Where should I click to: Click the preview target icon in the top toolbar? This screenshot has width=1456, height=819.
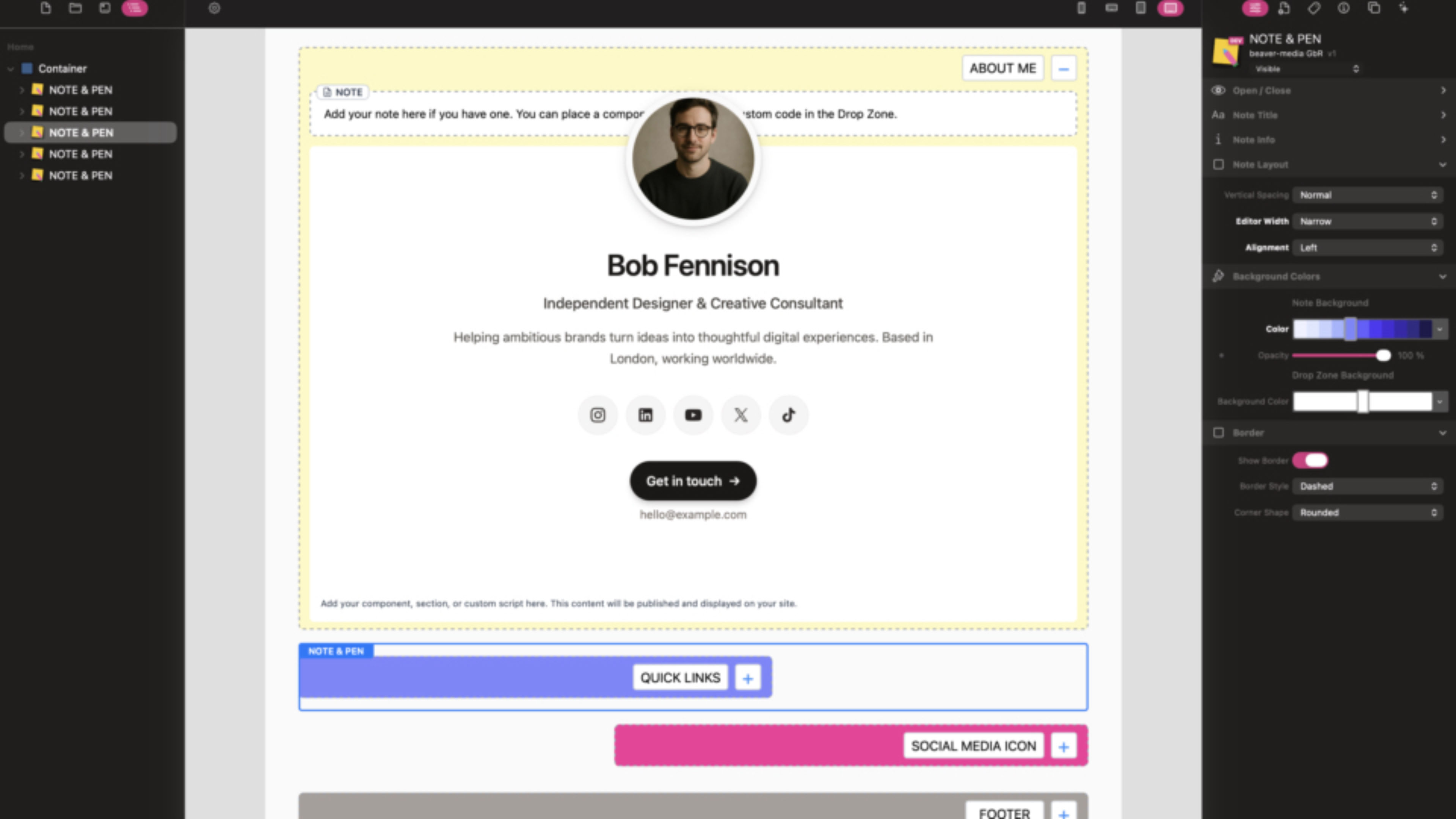coord(214,8)
